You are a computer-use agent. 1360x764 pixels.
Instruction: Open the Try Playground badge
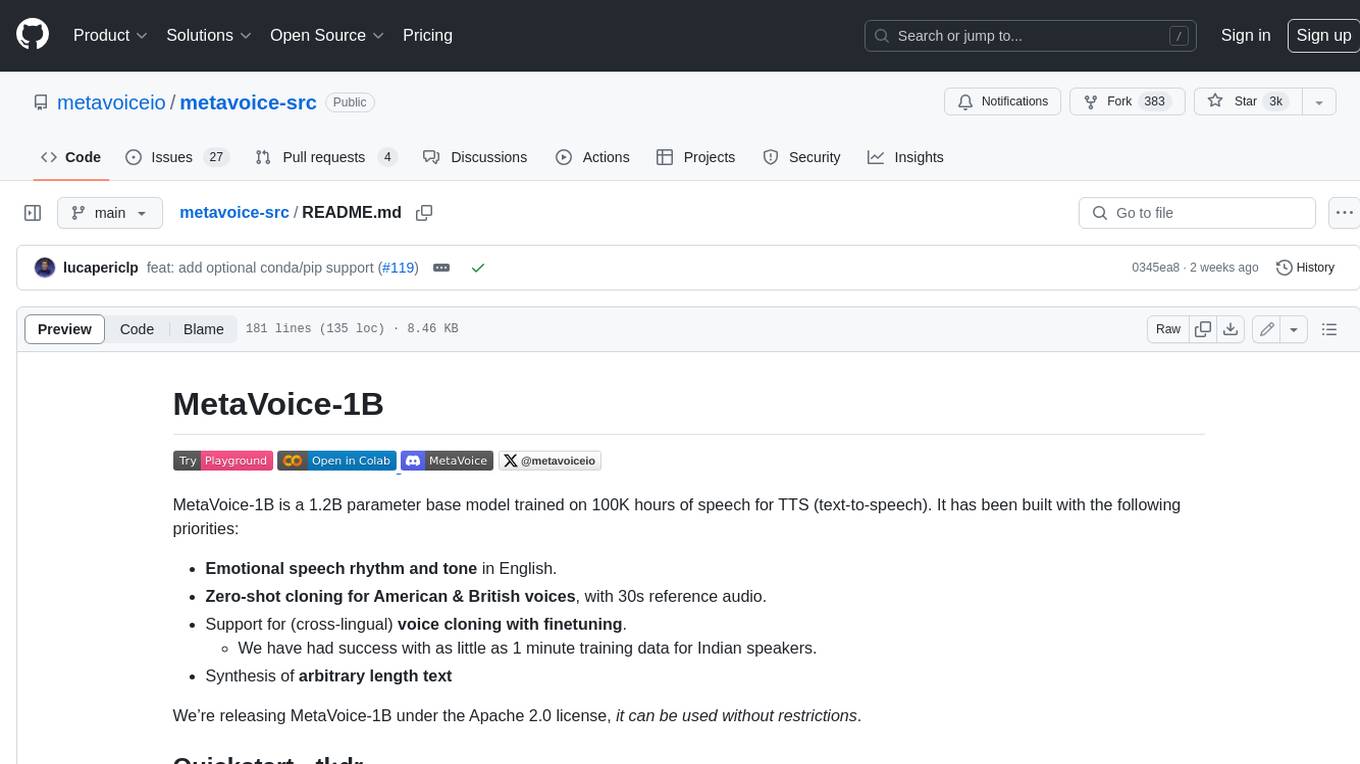pos(222,461)
